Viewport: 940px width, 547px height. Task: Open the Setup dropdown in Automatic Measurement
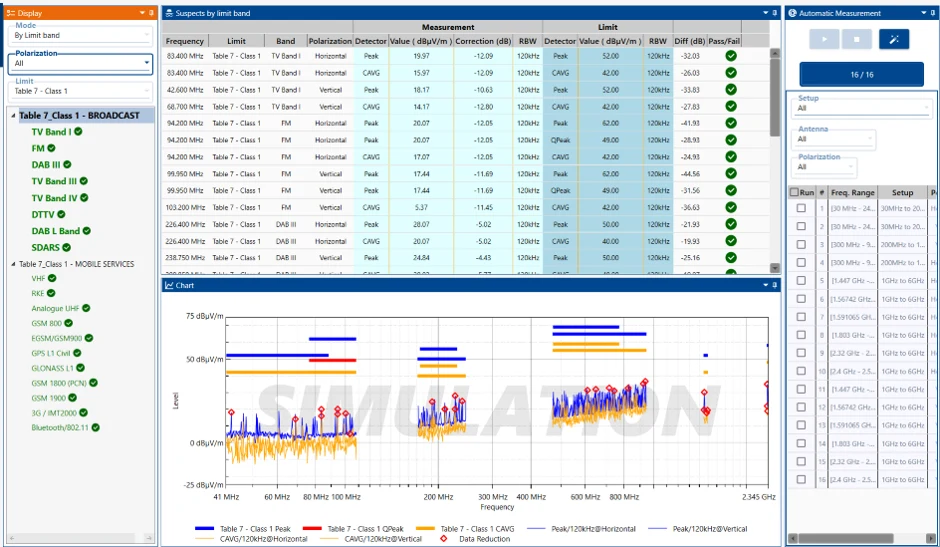(x=861, y=108)
